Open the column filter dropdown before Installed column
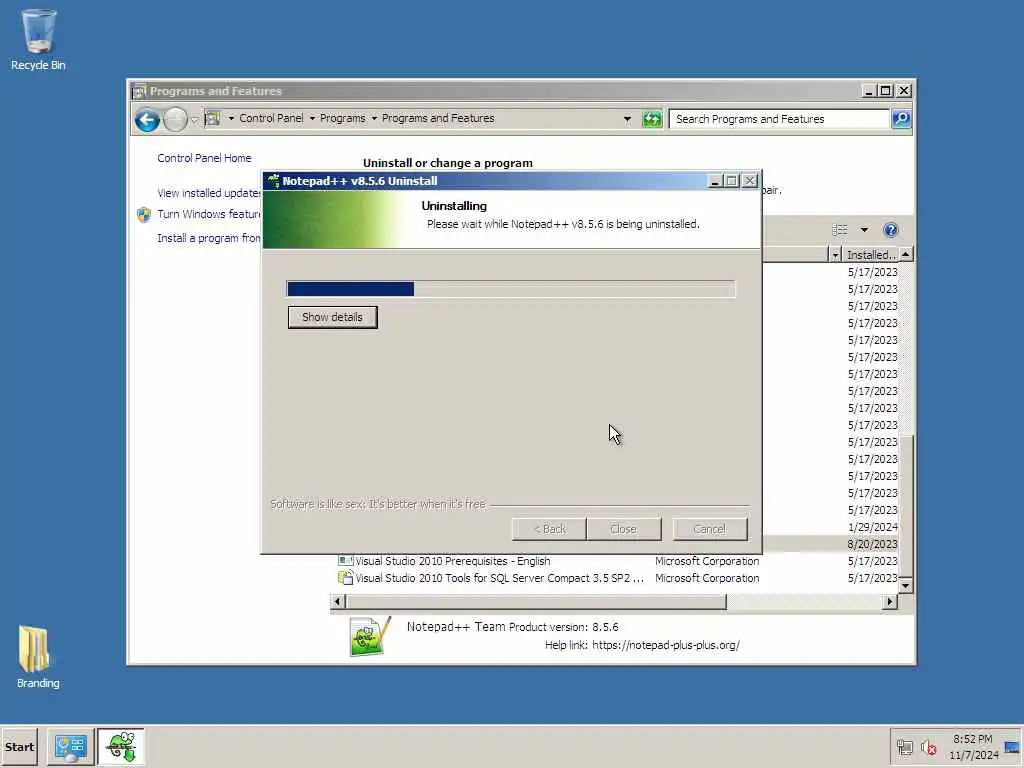The image size is (1024, 768). [835, 255]
